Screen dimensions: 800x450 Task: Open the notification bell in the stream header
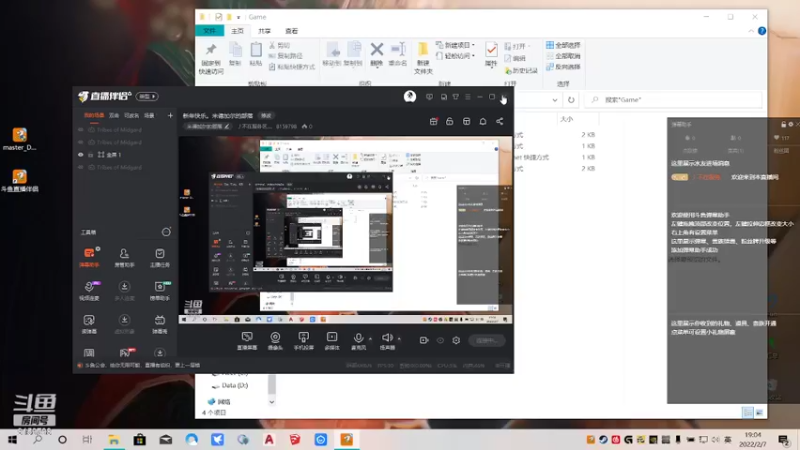pos(483,121)
